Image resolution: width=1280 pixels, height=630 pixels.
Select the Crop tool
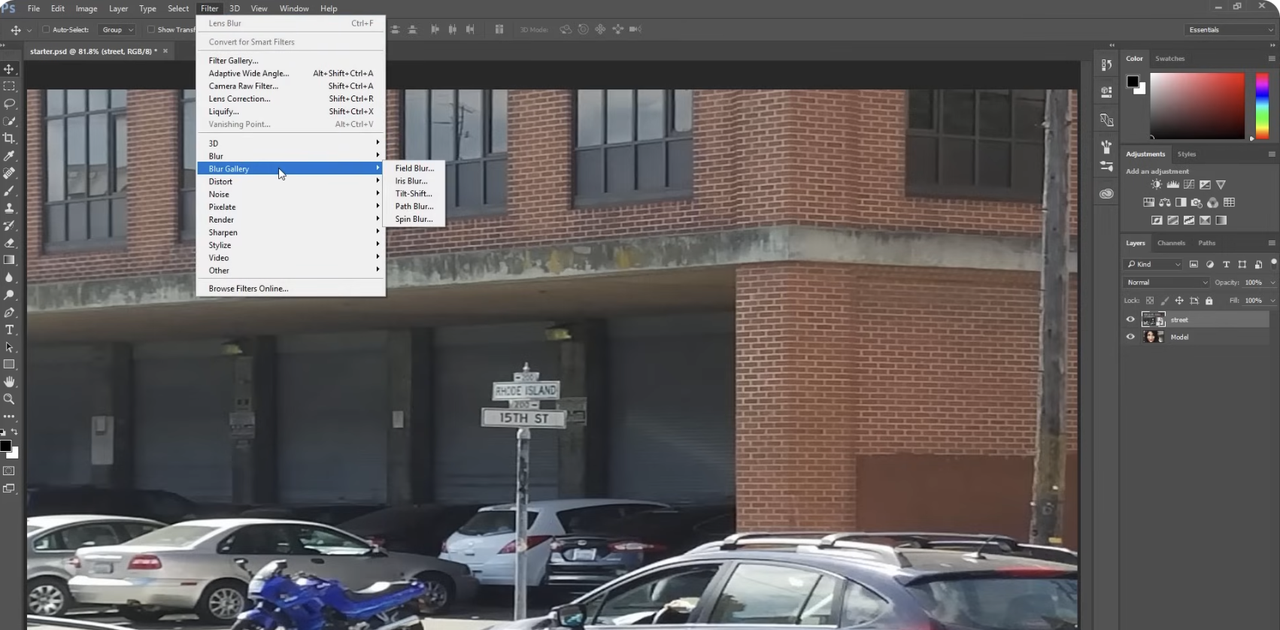point(9,138)
